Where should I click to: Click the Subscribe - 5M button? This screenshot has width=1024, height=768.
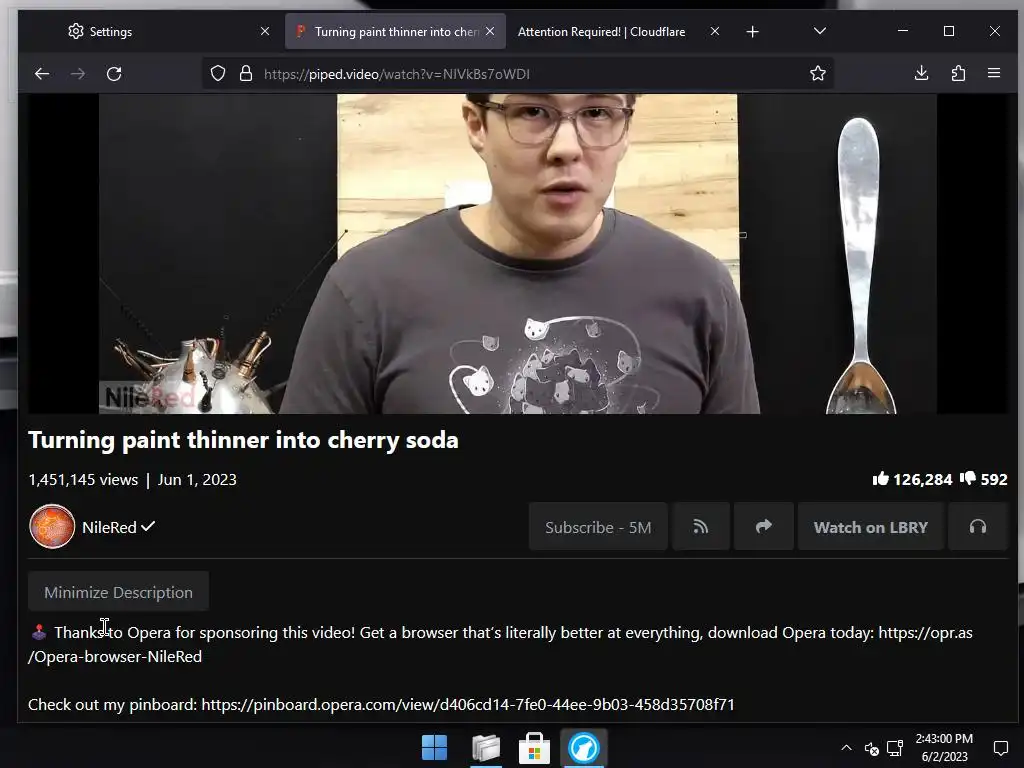[x=598, y=527]
